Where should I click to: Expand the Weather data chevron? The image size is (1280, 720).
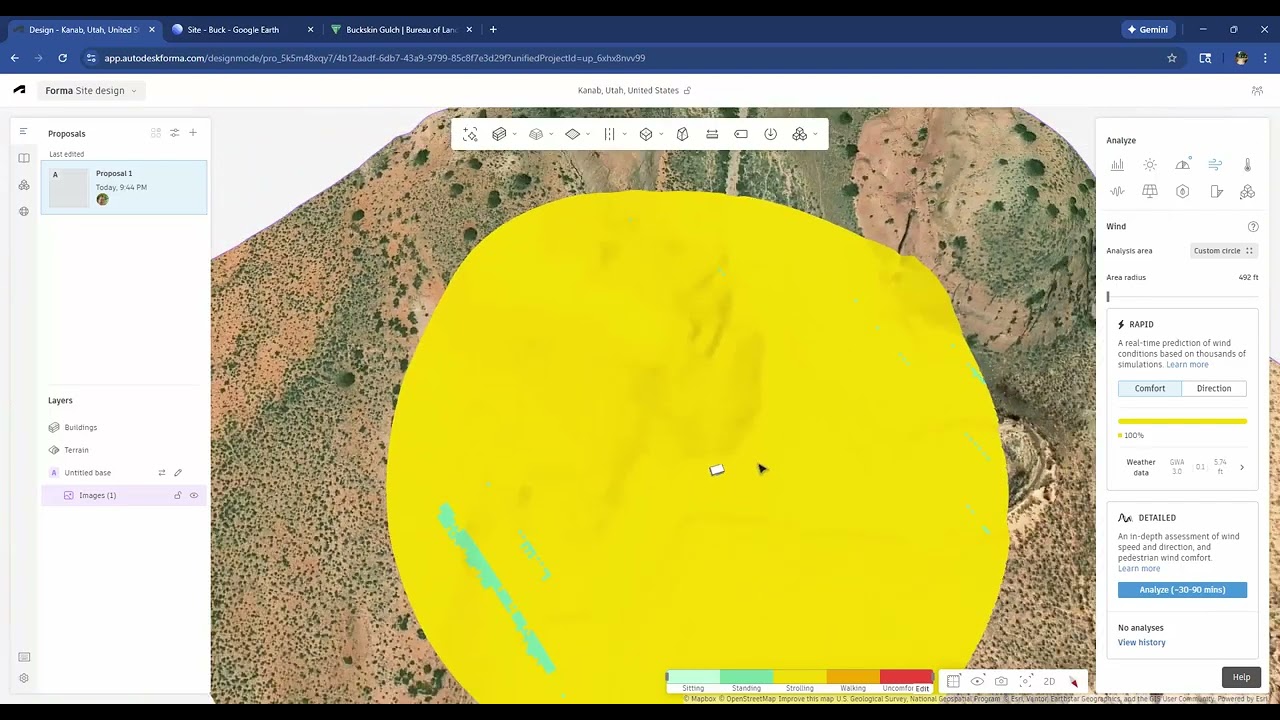point(1242,467)
